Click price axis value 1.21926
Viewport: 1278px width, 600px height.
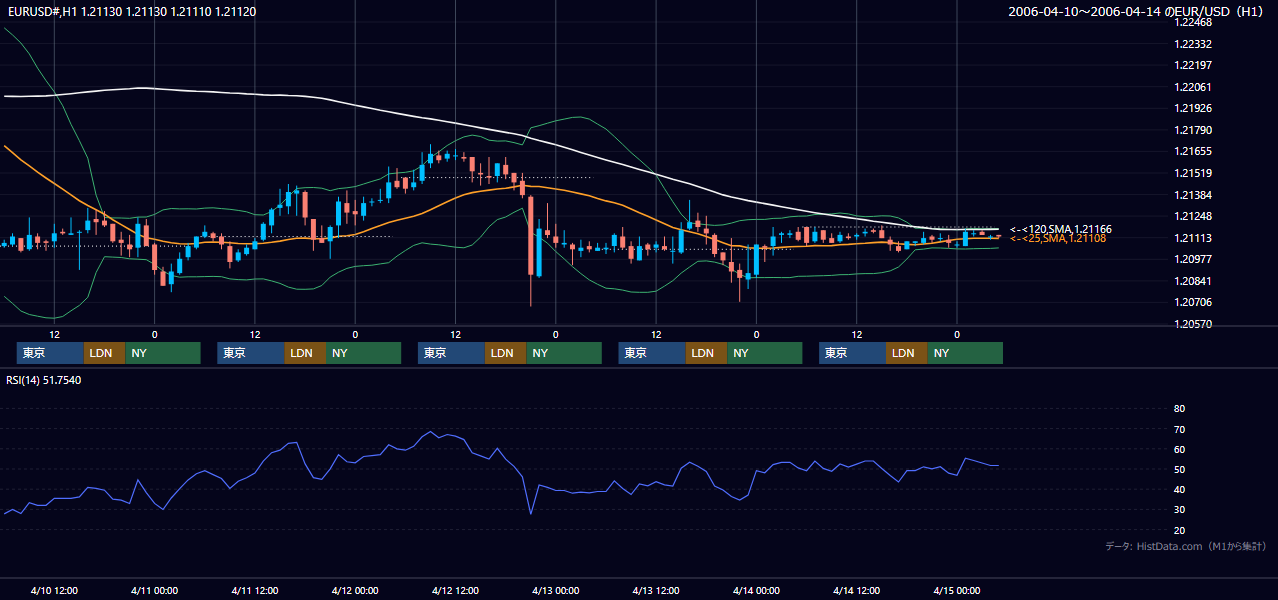1191,108
